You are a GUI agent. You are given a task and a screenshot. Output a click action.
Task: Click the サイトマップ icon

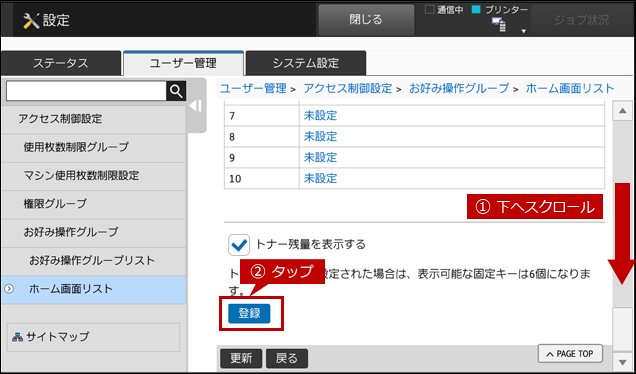(x=17, y=337)
